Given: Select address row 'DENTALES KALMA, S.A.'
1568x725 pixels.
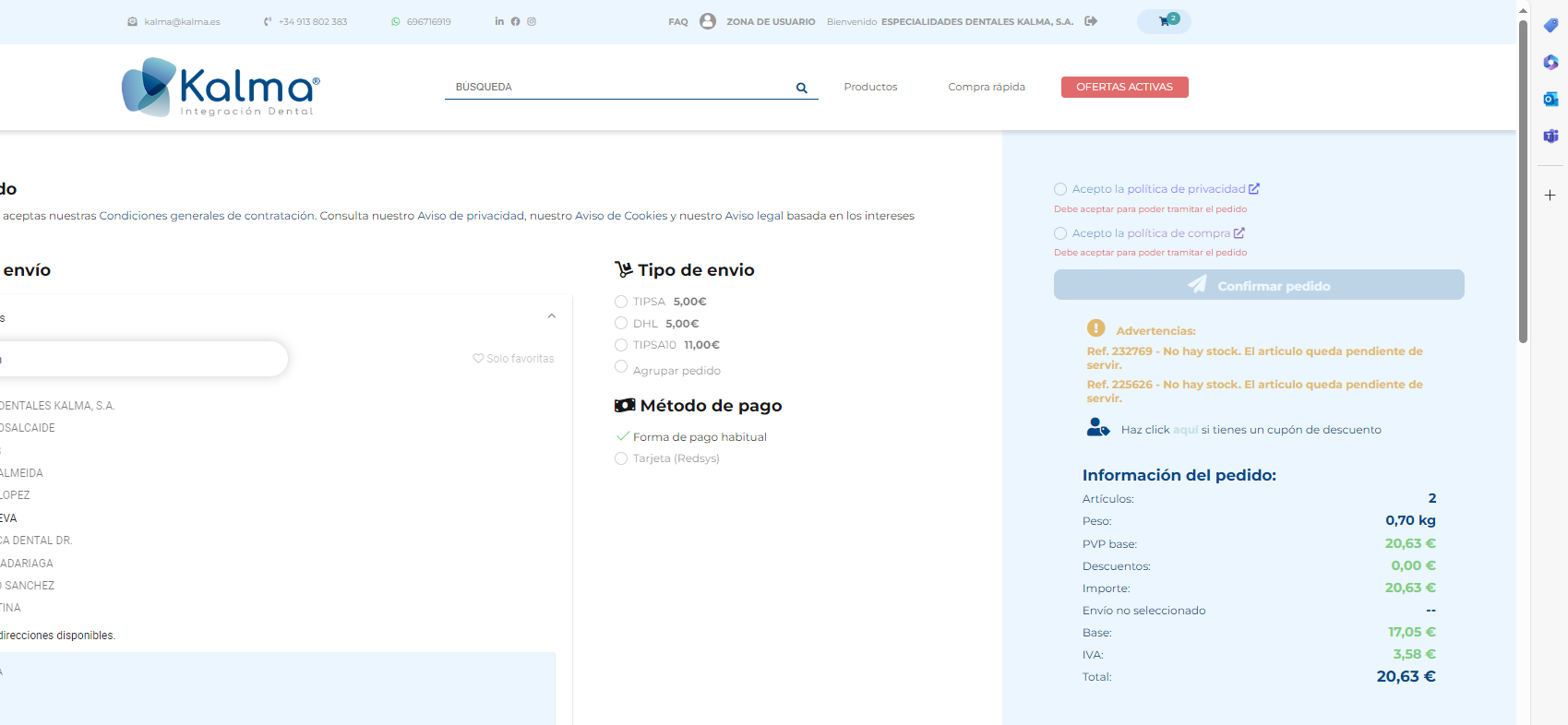Looking at the screenshot, I should coord(57,406).
